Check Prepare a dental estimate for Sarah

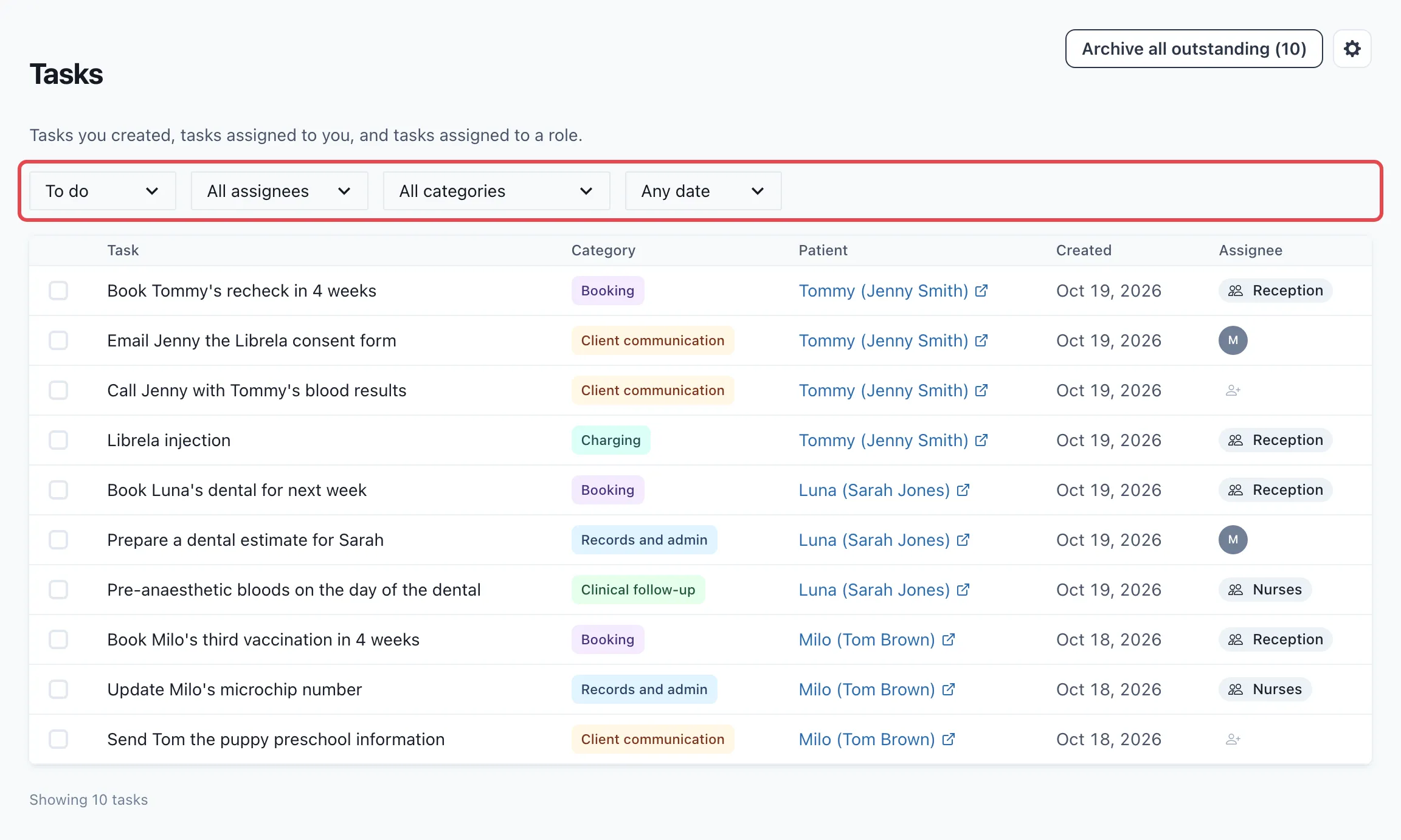click(58, 540)
